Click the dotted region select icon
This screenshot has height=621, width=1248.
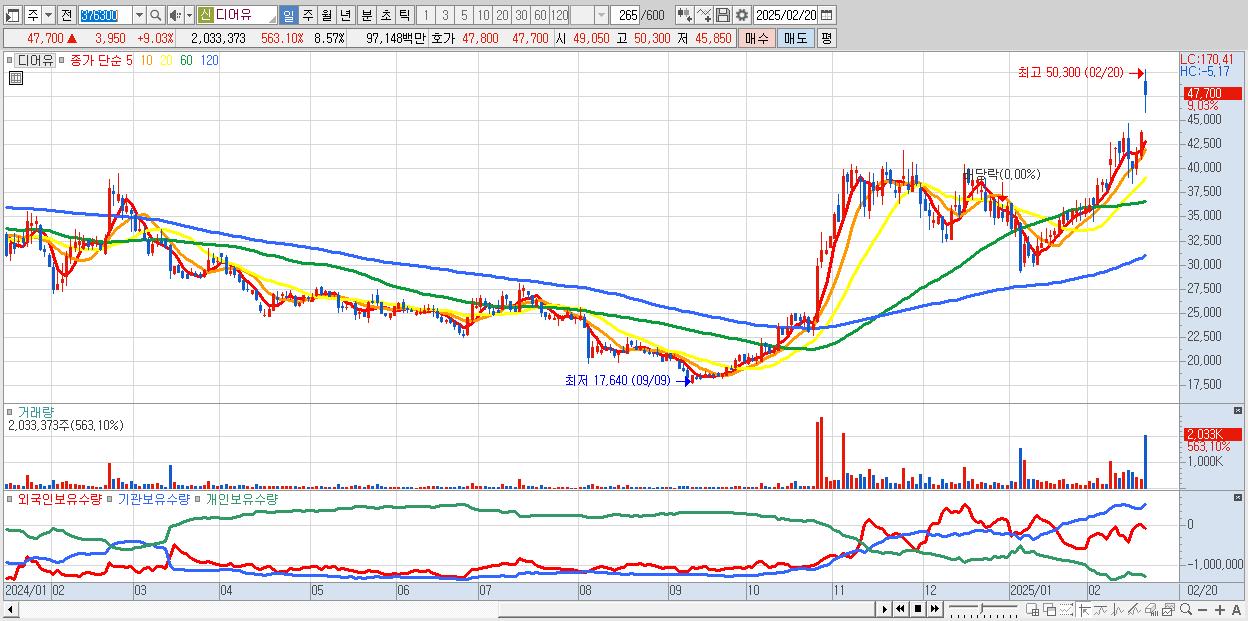click(x=1066, y=609)
